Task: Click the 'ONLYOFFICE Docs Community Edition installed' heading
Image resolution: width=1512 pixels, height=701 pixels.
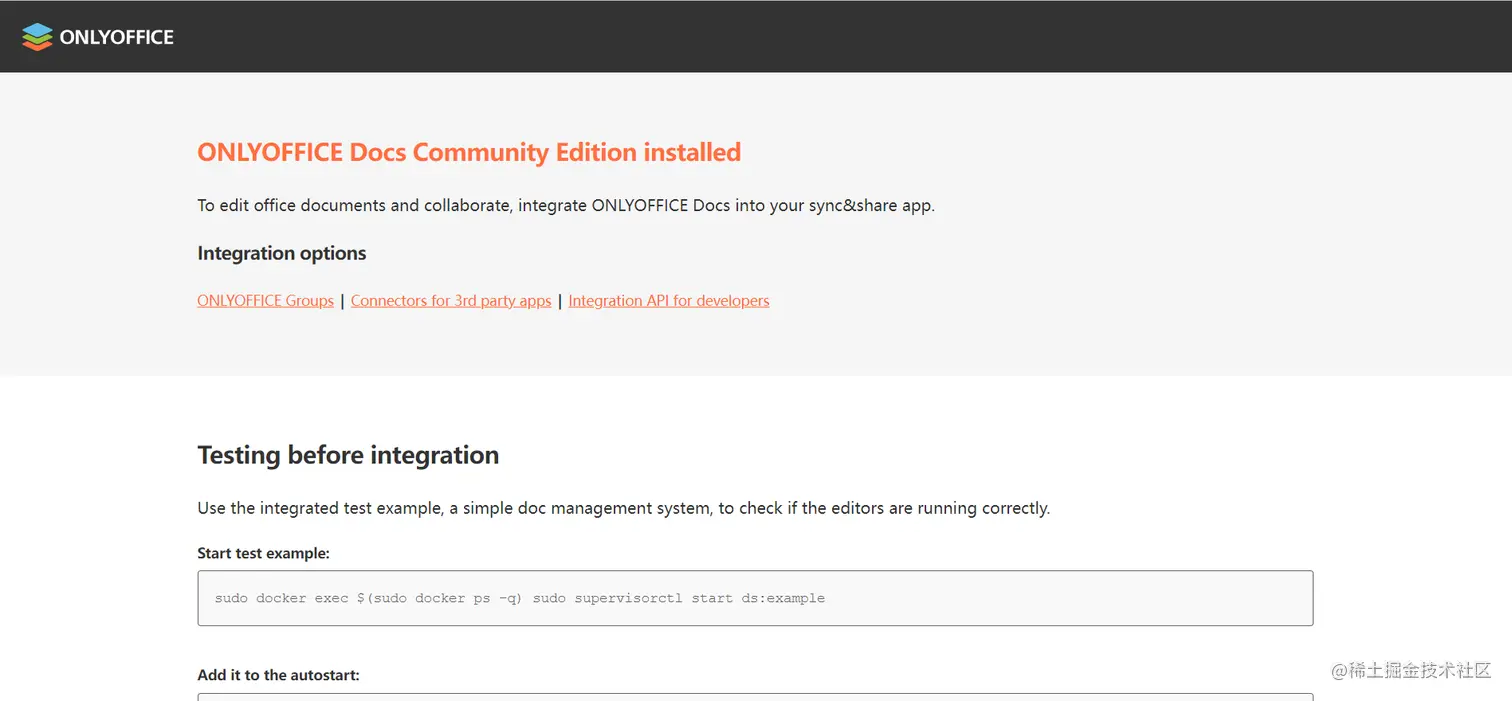Action: click(x=469, y=152)
